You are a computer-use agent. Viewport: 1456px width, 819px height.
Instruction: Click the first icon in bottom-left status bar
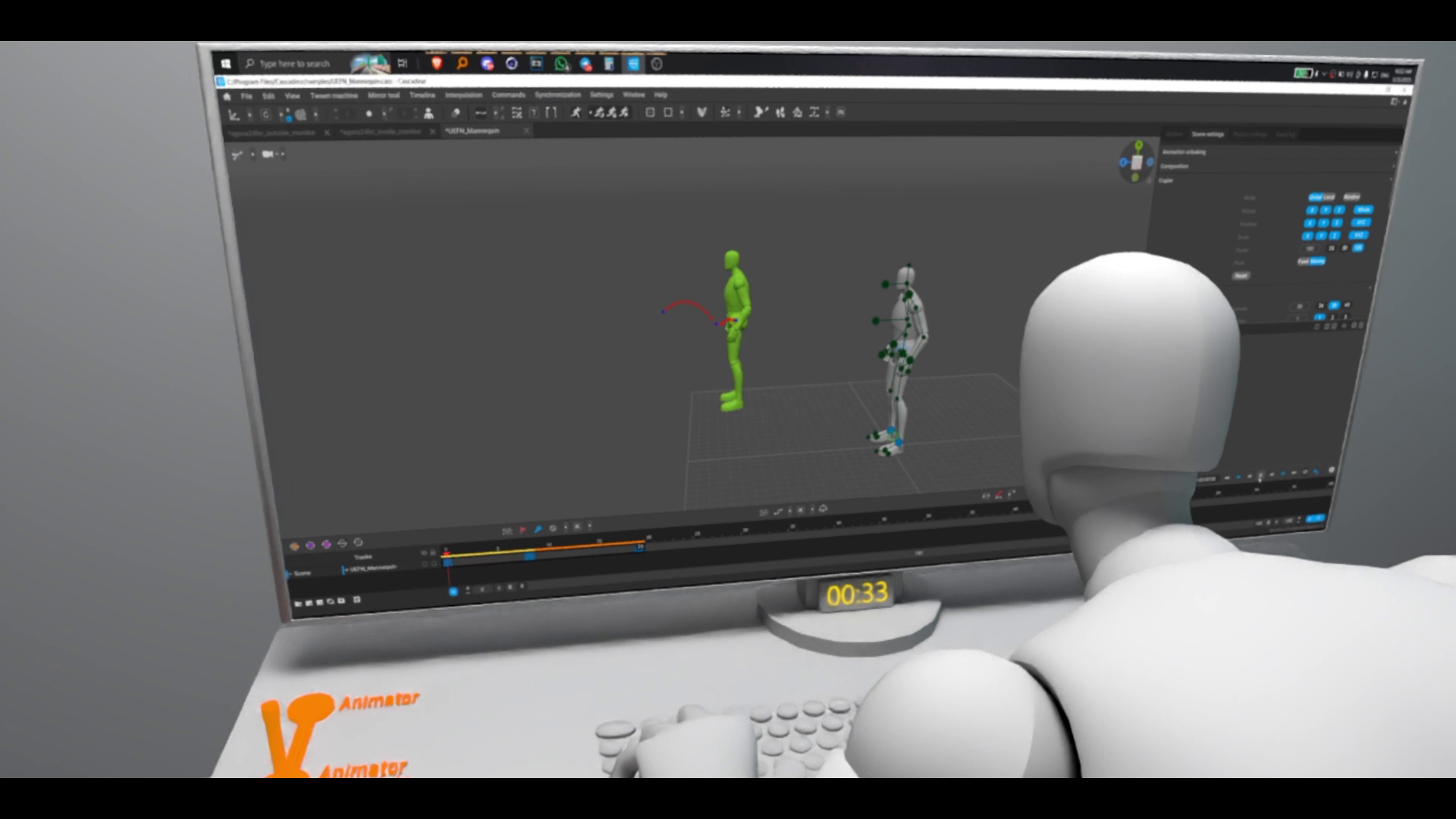click(x=298, y=604)
